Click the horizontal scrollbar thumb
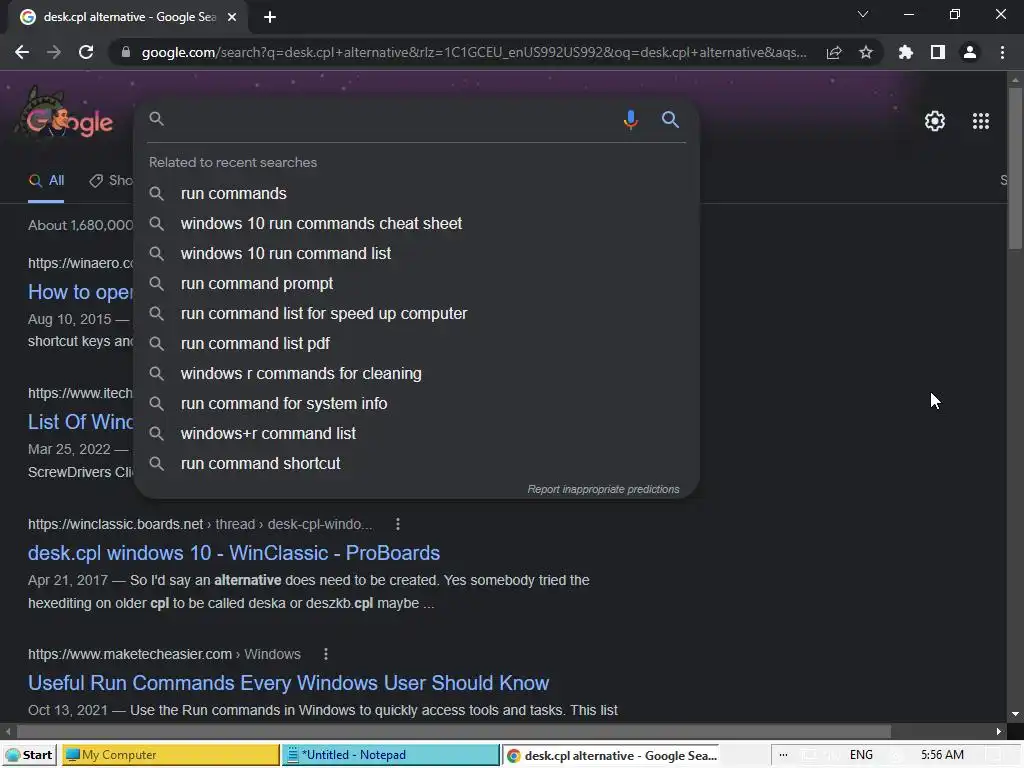The height and width of the screenshot is (768, 1024). 454,731
